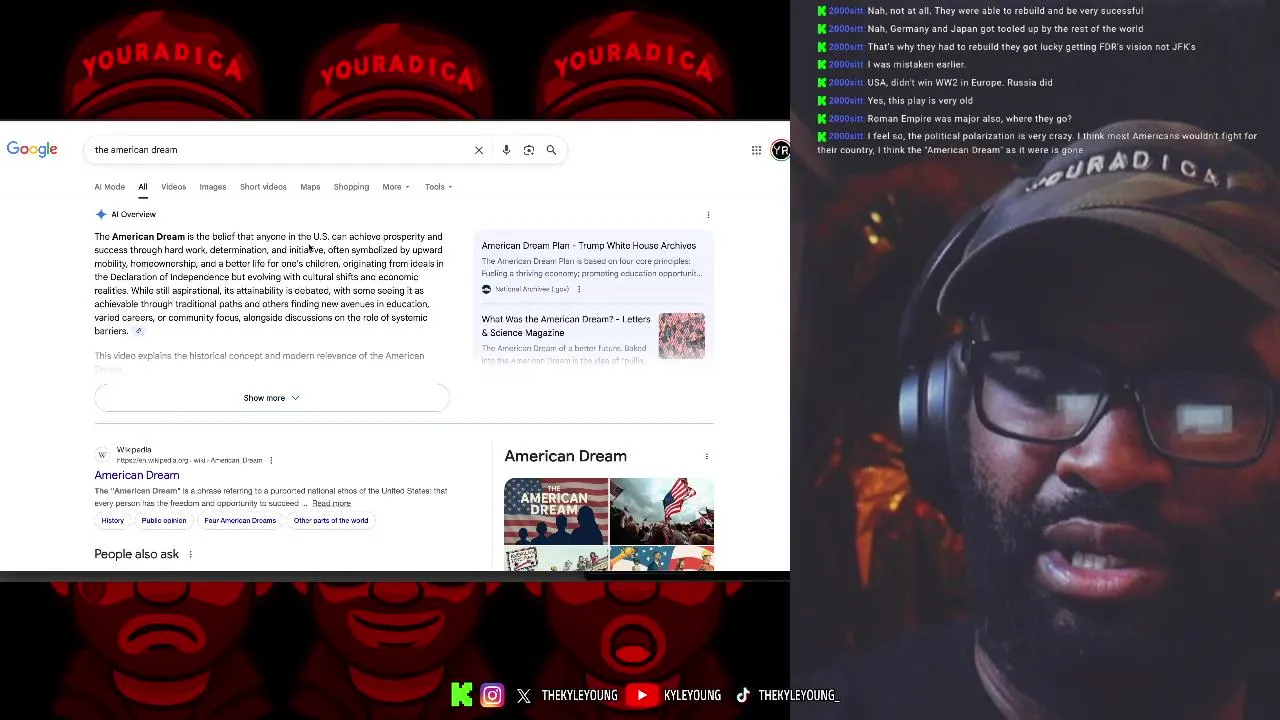
Task: Clear the search box with X icon
Action: 478,150
